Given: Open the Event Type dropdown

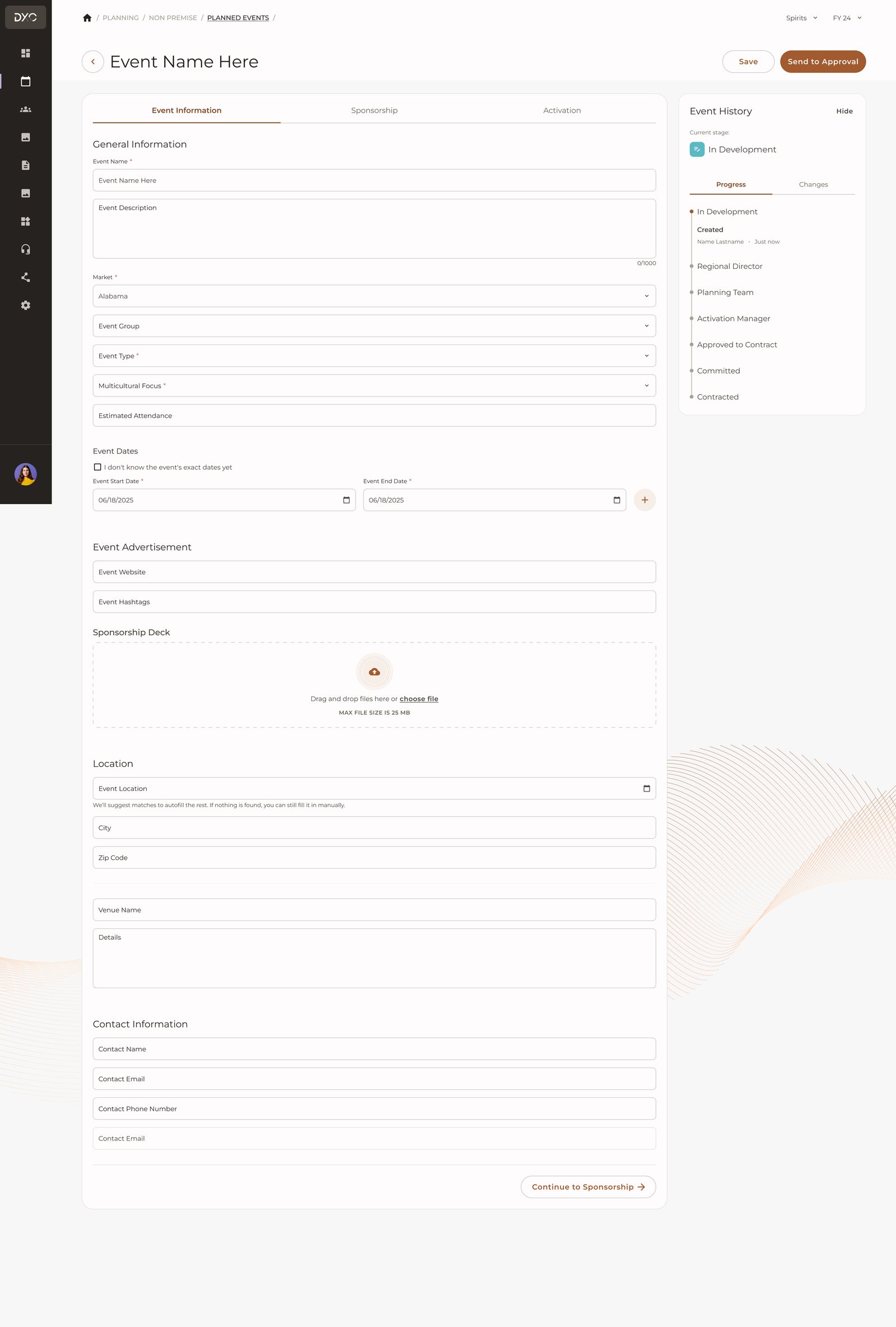Looking at the screenshot, I should (375, 356).
